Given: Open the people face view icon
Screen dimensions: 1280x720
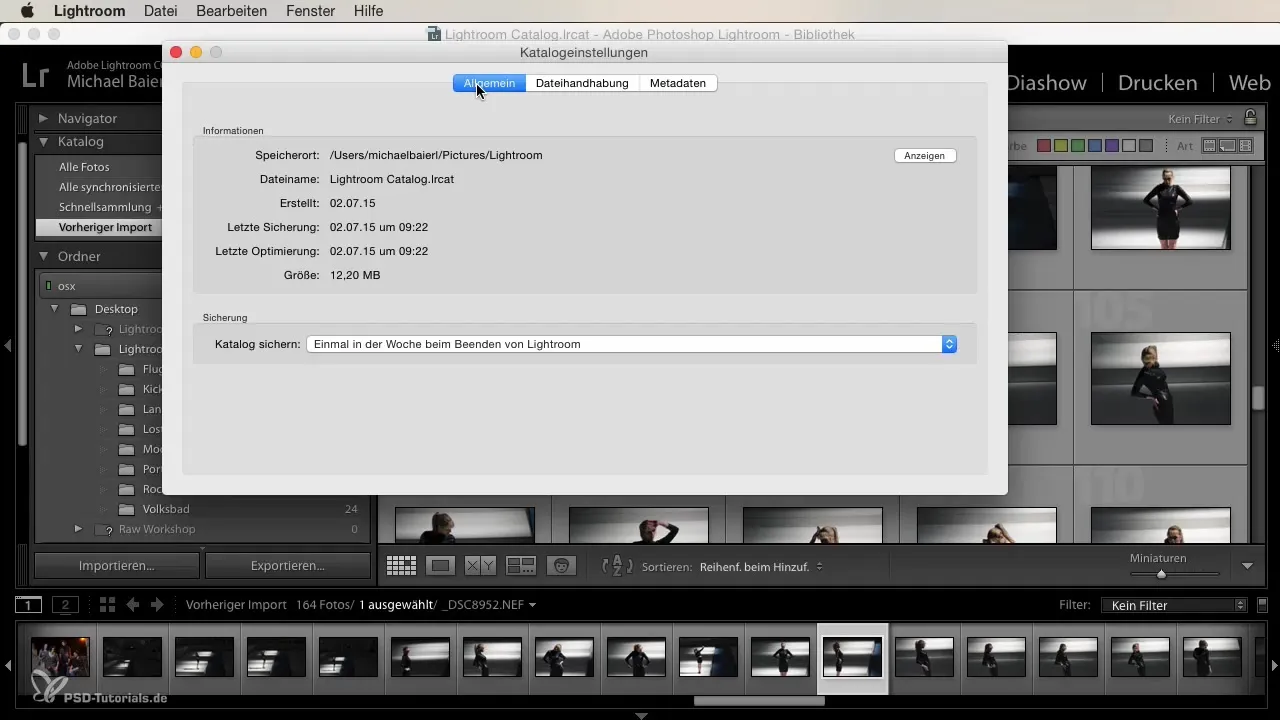Looking at the screenshot, I should click(562, 566).
